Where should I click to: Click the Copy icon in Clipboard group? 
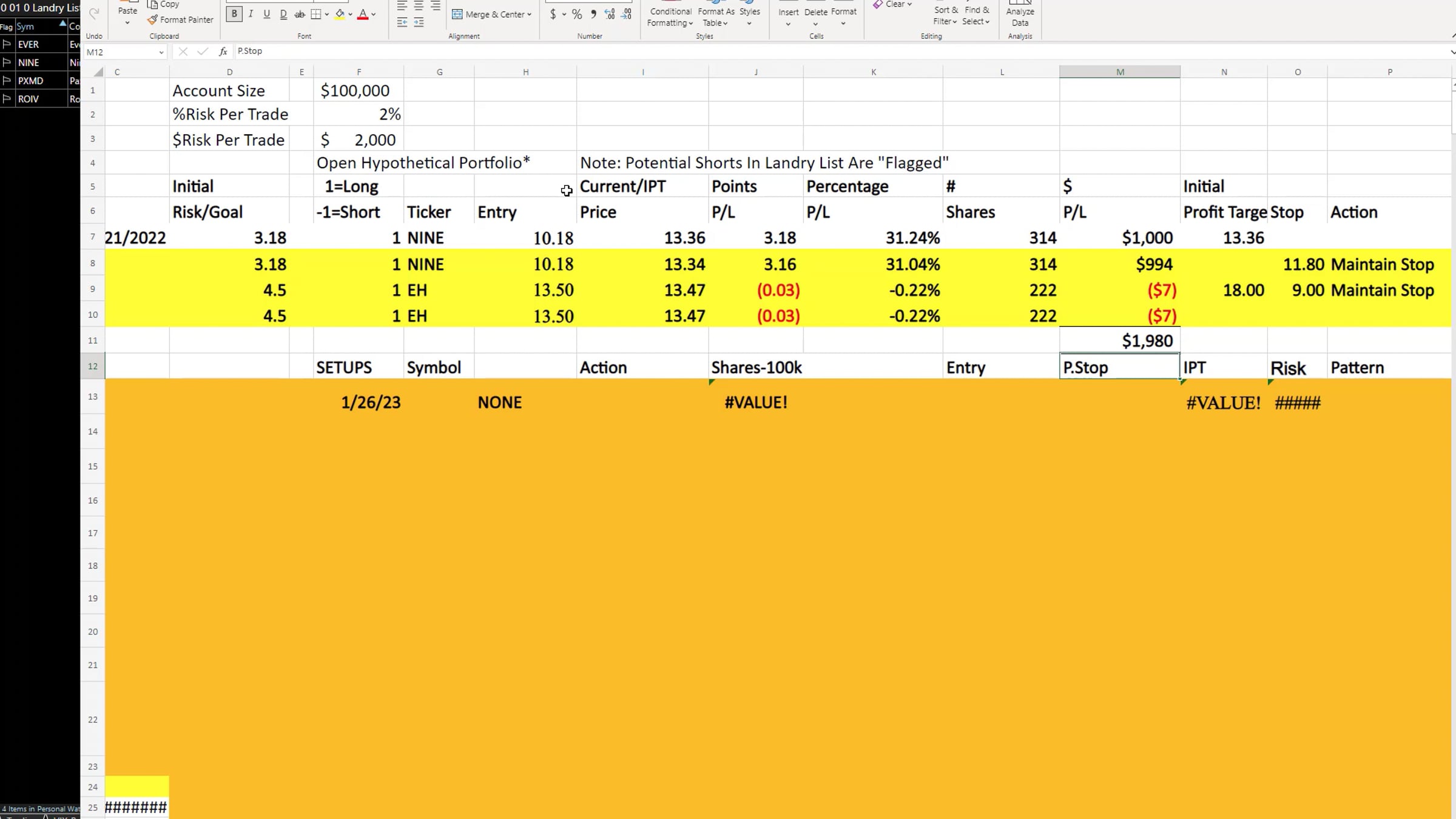point(152,4)
